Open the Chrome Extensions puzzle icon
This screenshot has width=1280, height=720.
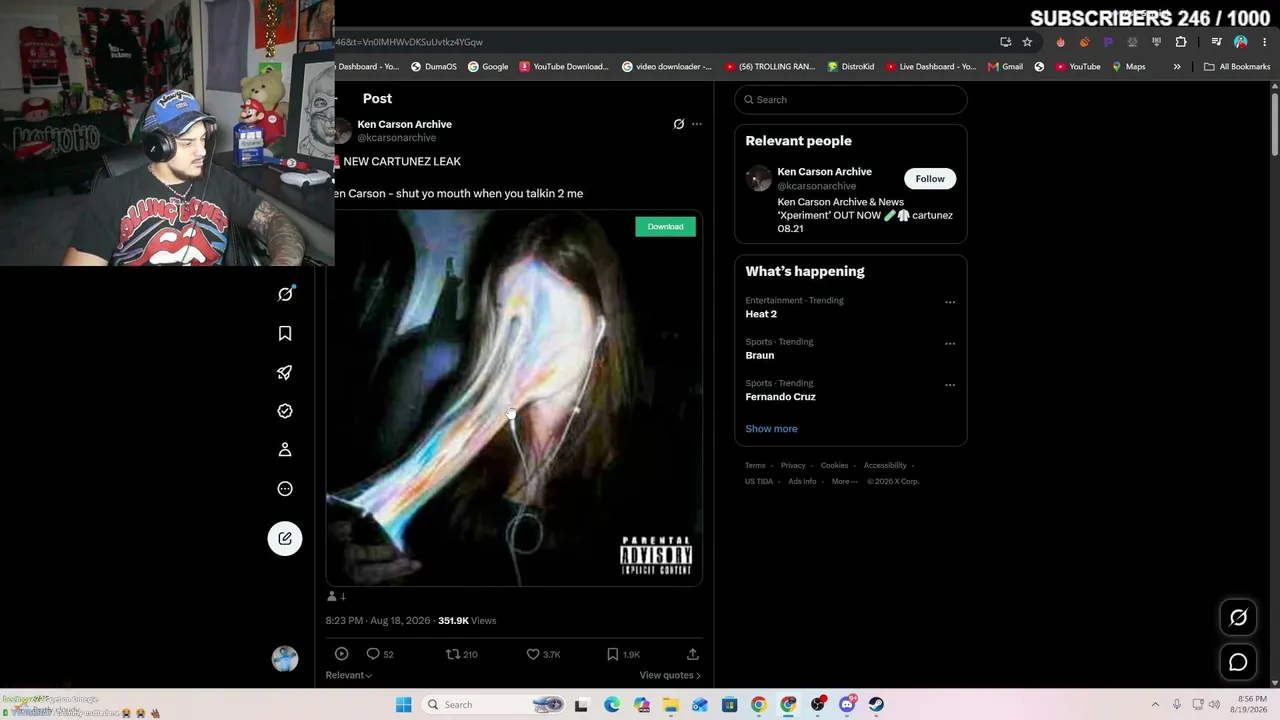pyautogui.click(x=1181, y=42)
